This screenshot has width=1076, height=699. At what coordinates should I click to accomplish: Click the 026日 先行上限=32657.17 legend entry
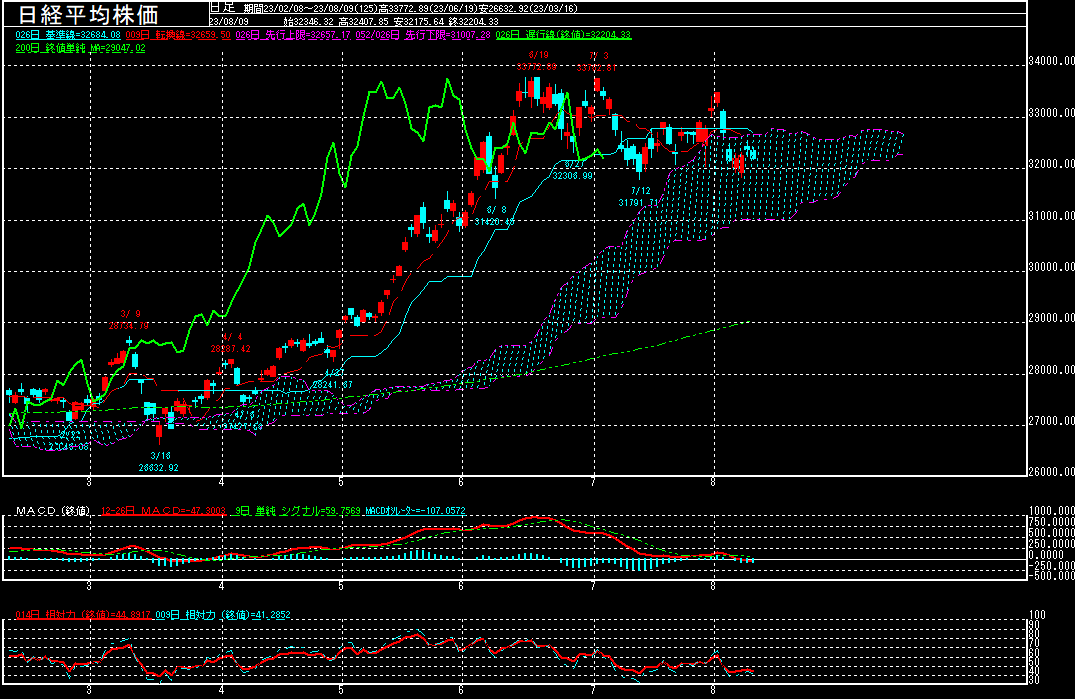293,35
